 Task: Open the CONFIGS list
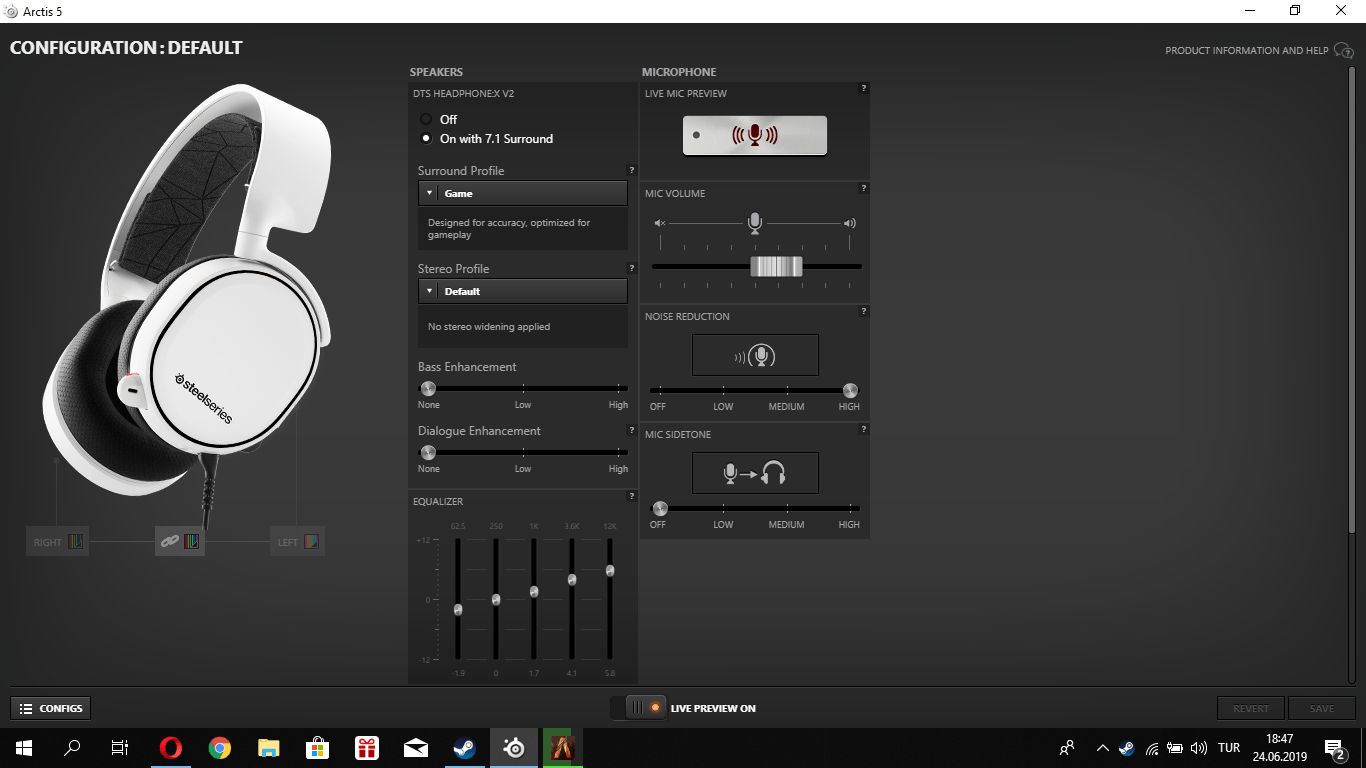(50, 708)
